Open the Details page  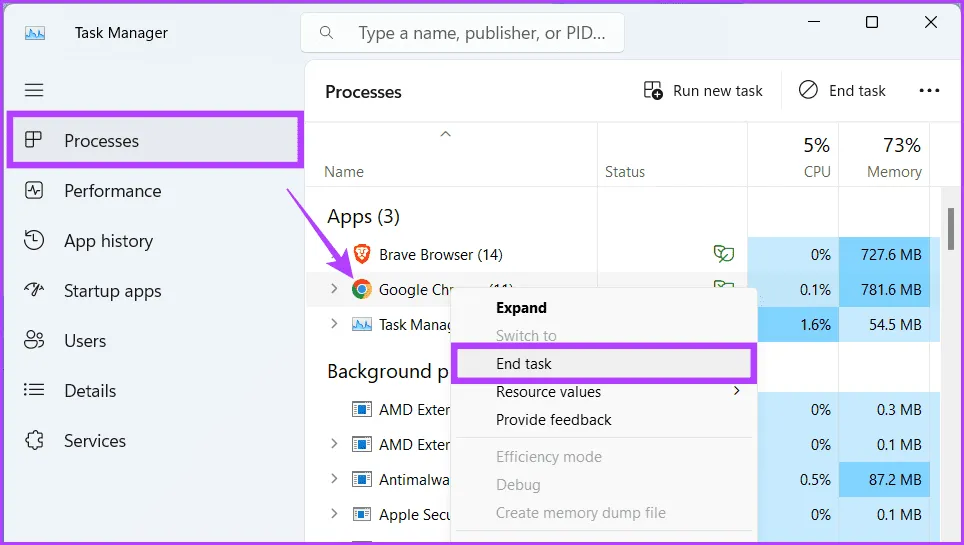coord(90,391)
